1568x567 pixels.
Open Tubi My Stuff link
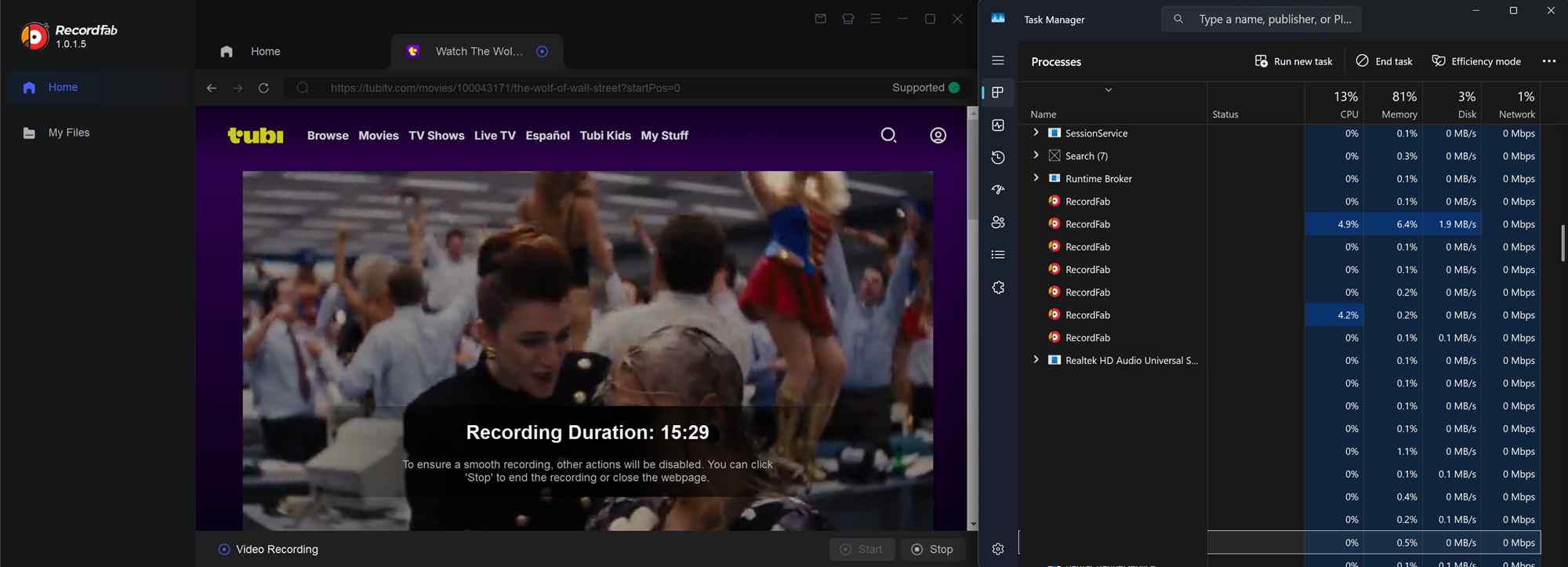tap(664, 136)
